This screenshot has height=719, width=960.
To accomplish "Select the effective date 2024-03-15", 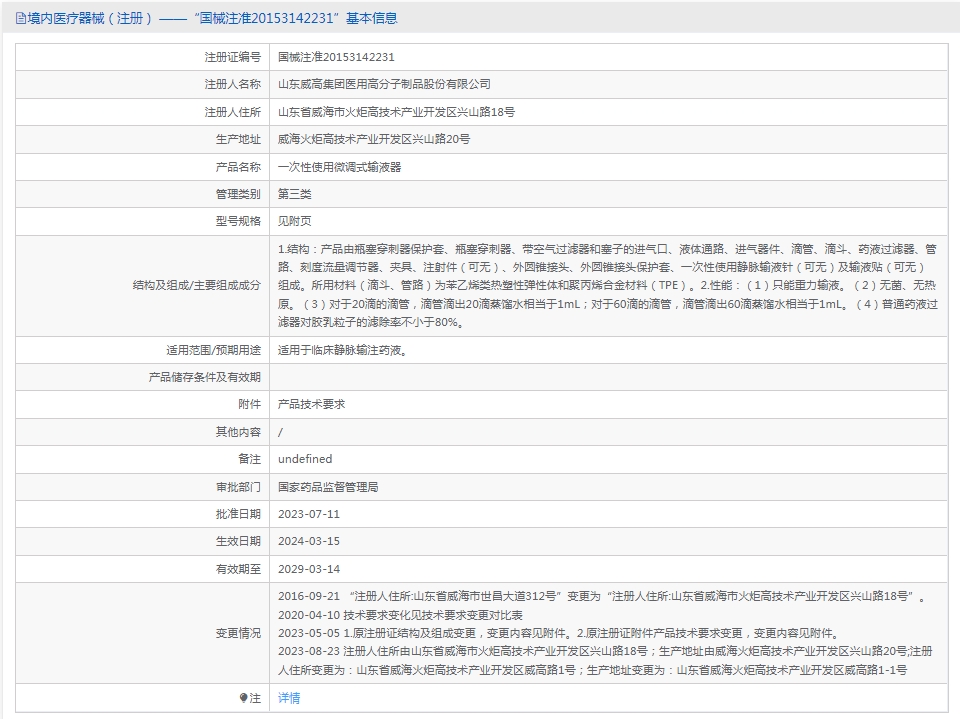I will (x=309, y=541).
